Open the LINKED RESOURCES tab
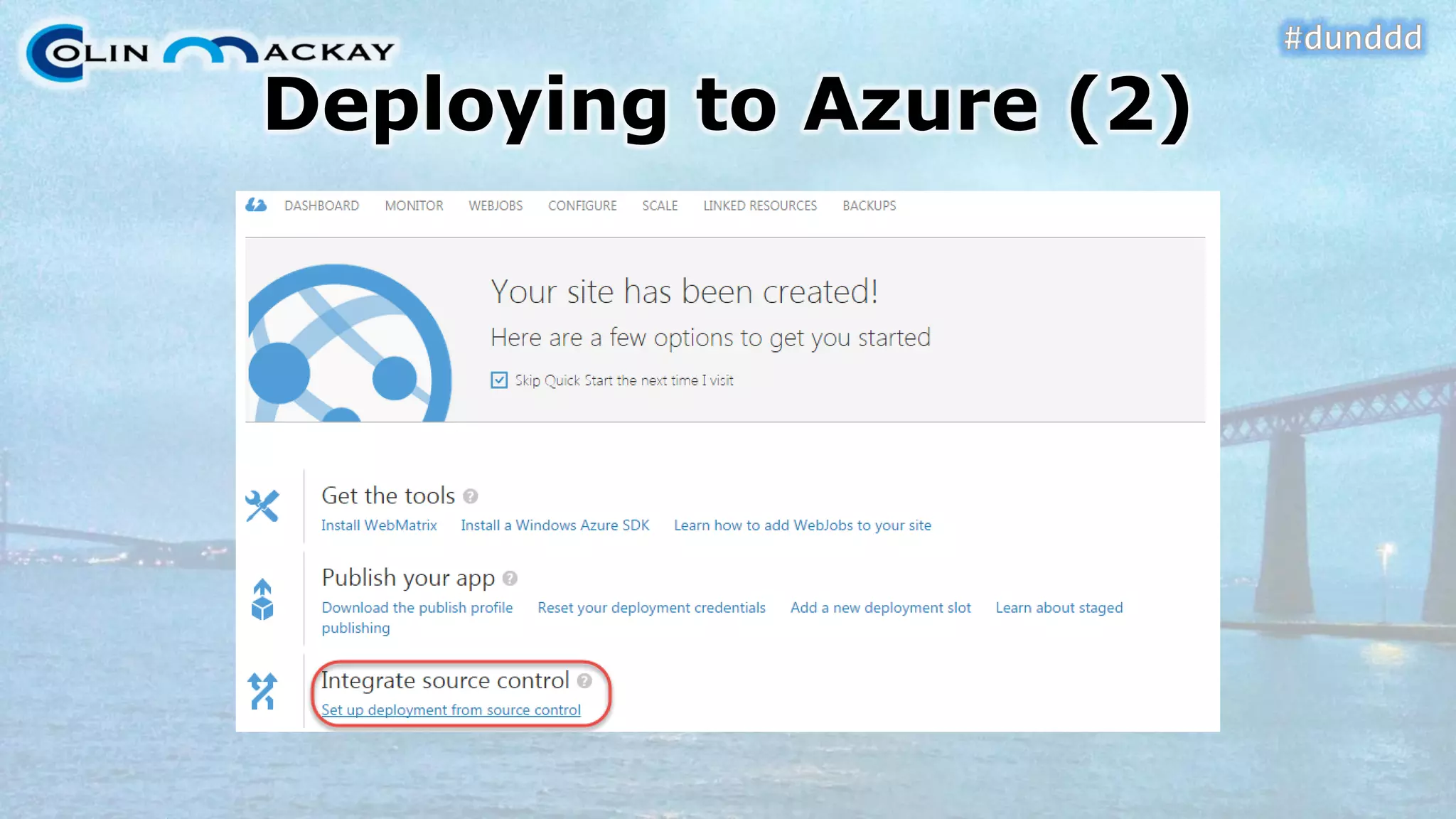The width and height of the screenshot is (1456, 819). click(760, 205)
